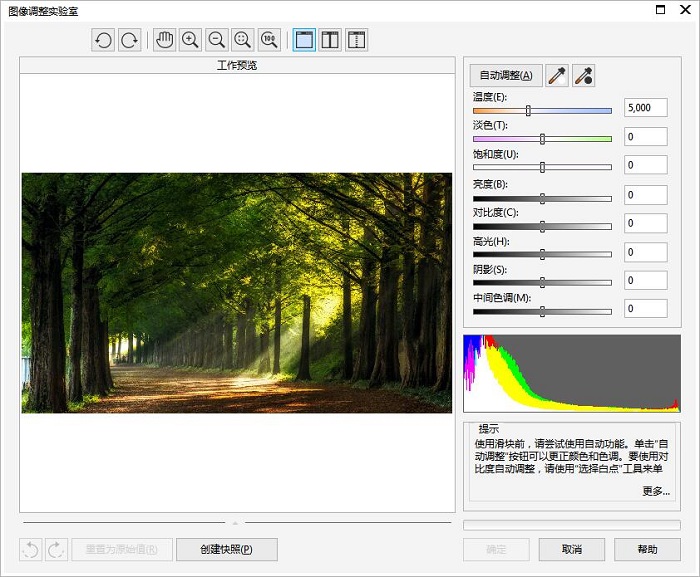The width and height of the screenshot is (700, 577).
Task: Click the fit-to-window zoom icon
Action: (x=243, y=40)
